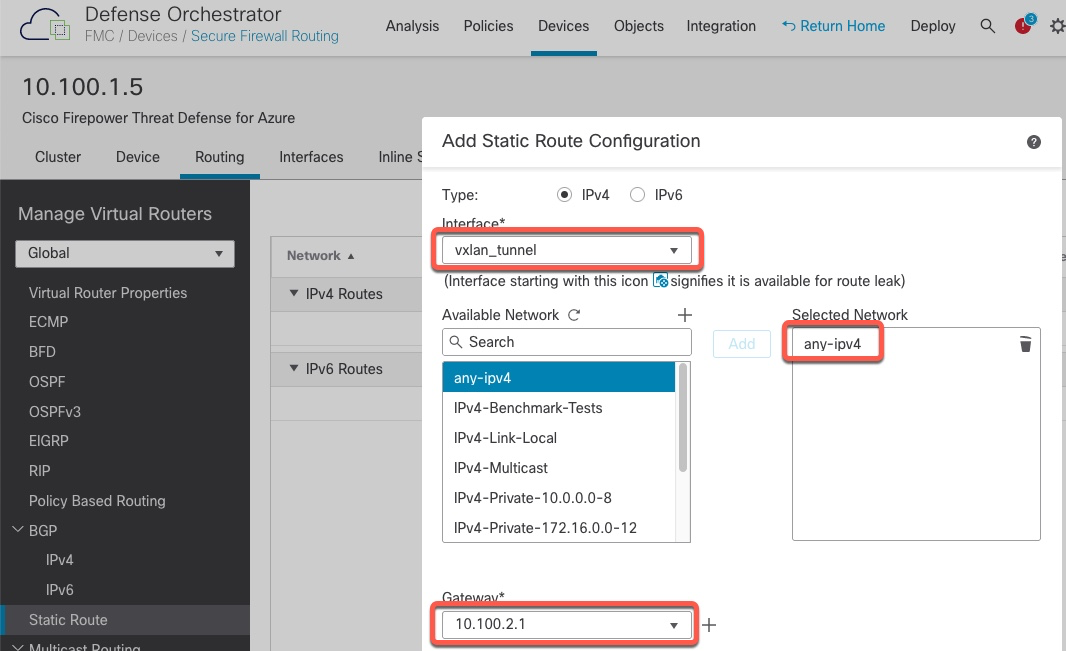Open BGP IPv6 sub-item
1066x651 pixels.
[x=59, y=590]
